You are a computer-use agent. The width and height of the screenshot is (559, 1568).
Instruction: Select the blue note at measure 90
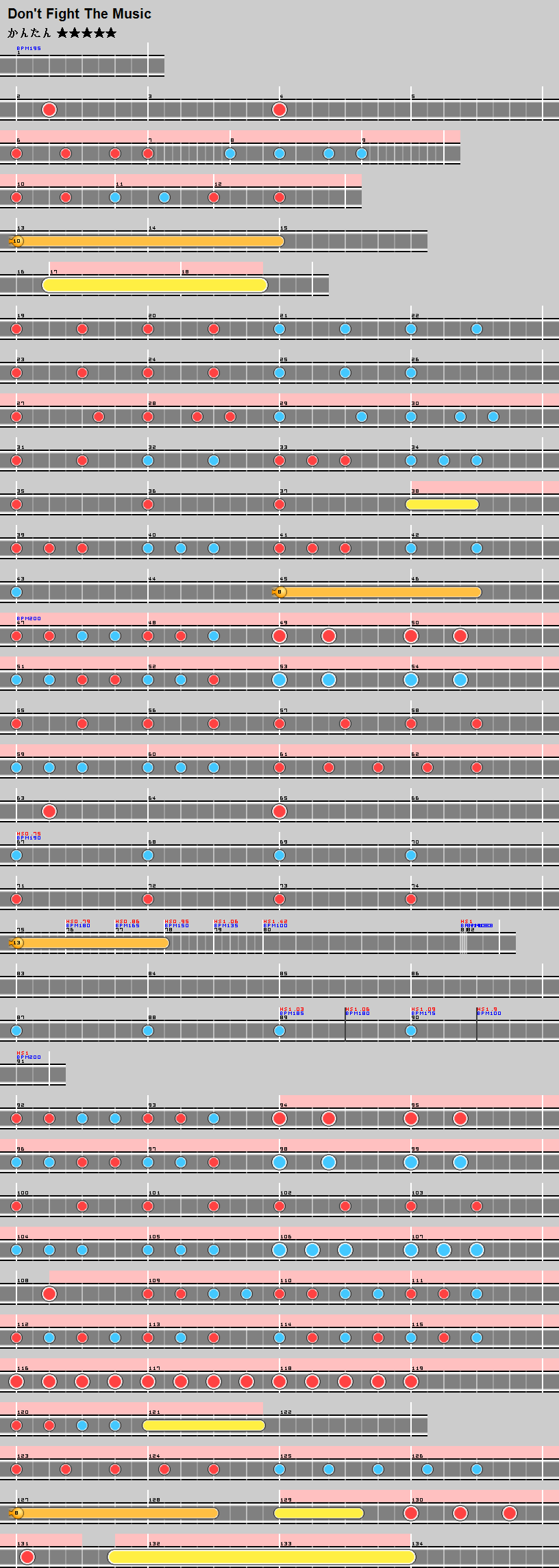(x=411, y=1031)
